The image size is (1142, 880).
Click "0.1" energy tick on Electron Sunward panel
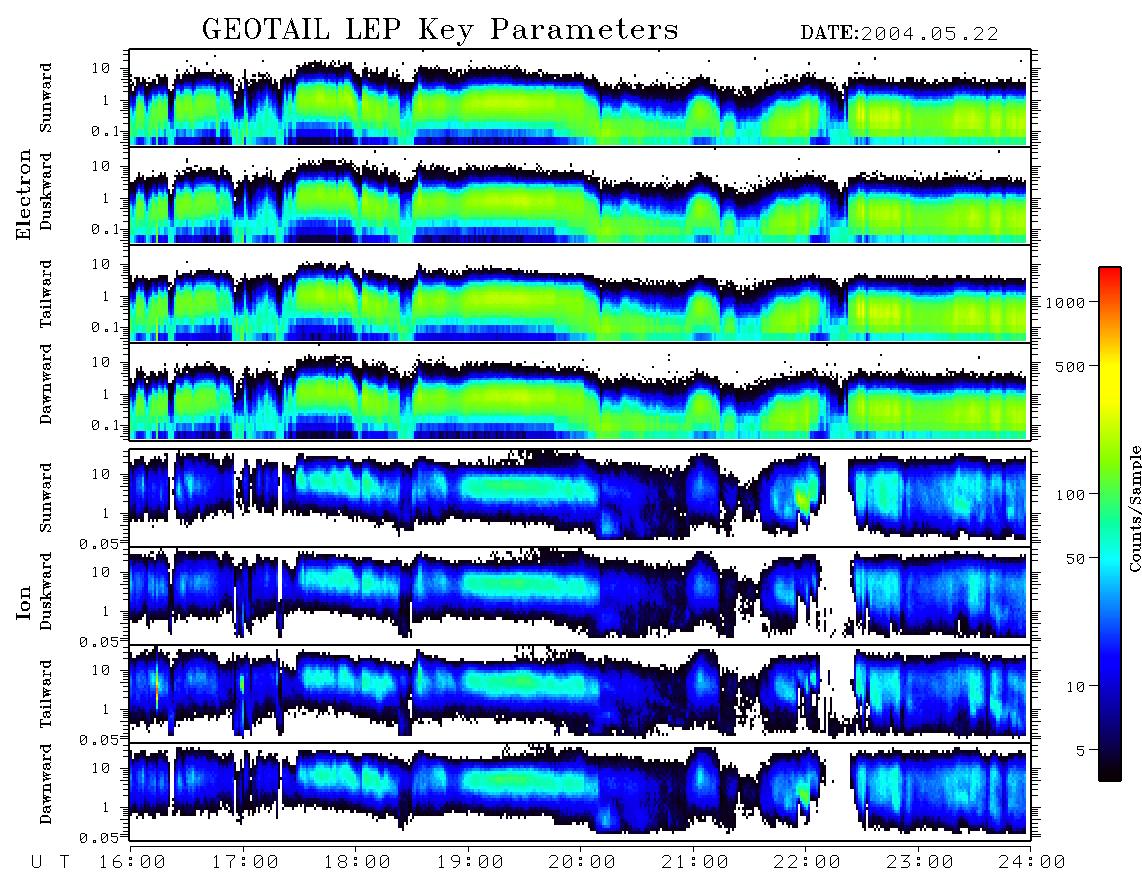click(106, 131)
